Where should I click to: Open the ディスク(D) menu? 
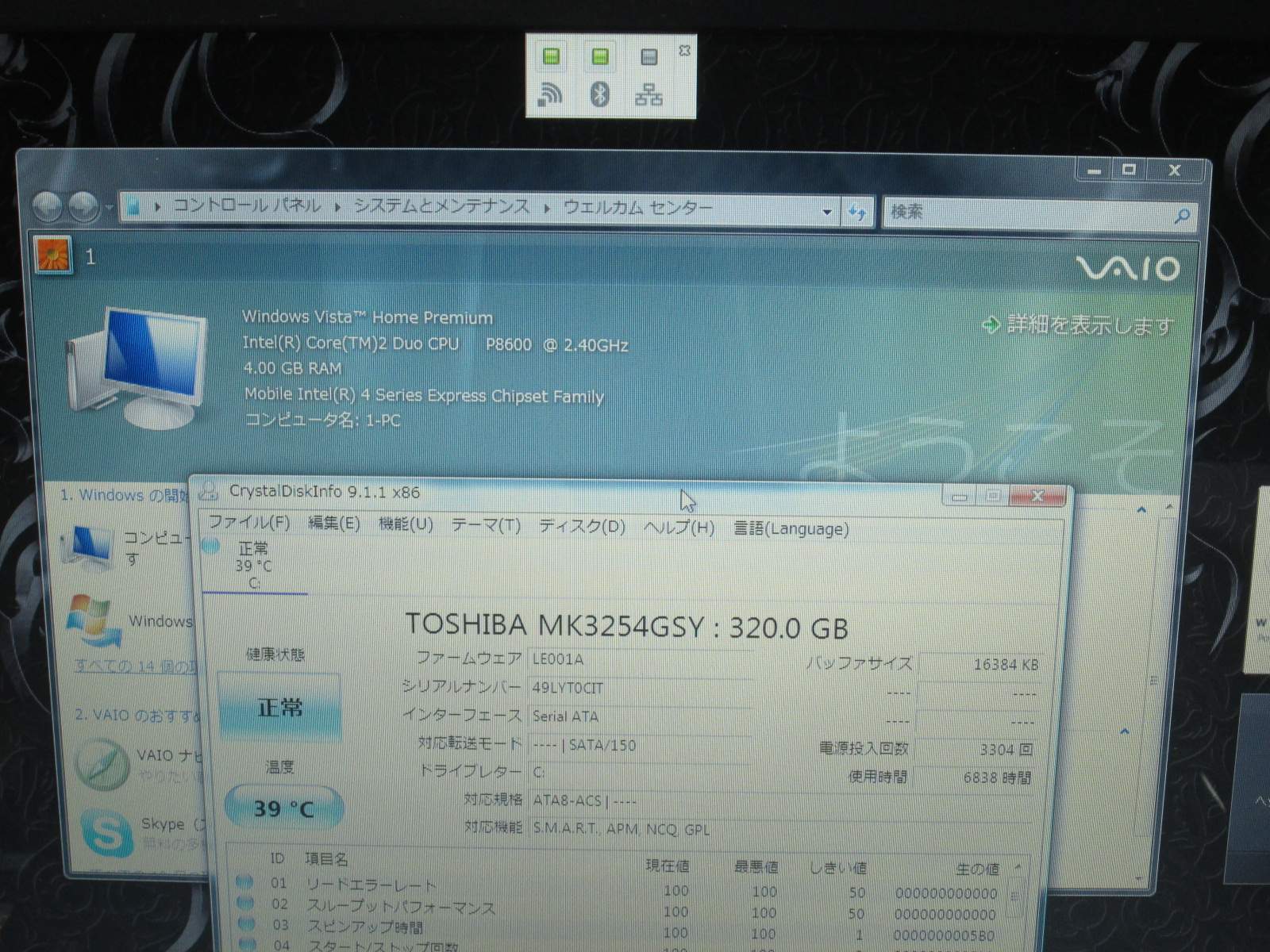pyautogui.click(x=582, y=526)
